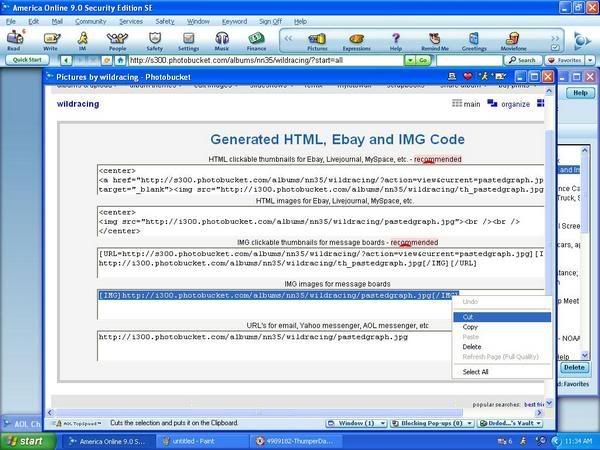Screen dimensions: 600x450
Task: Click the Write mail icon
Action: coord(51,41)
